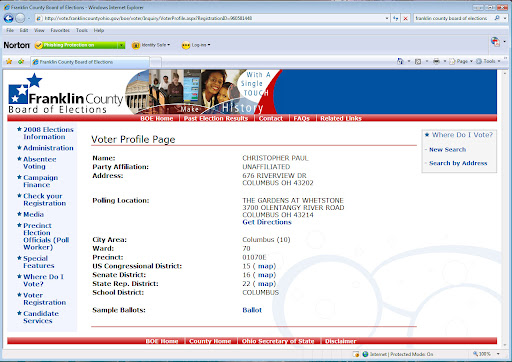
Task: Click the Refresh page icon
Action: 396,18
